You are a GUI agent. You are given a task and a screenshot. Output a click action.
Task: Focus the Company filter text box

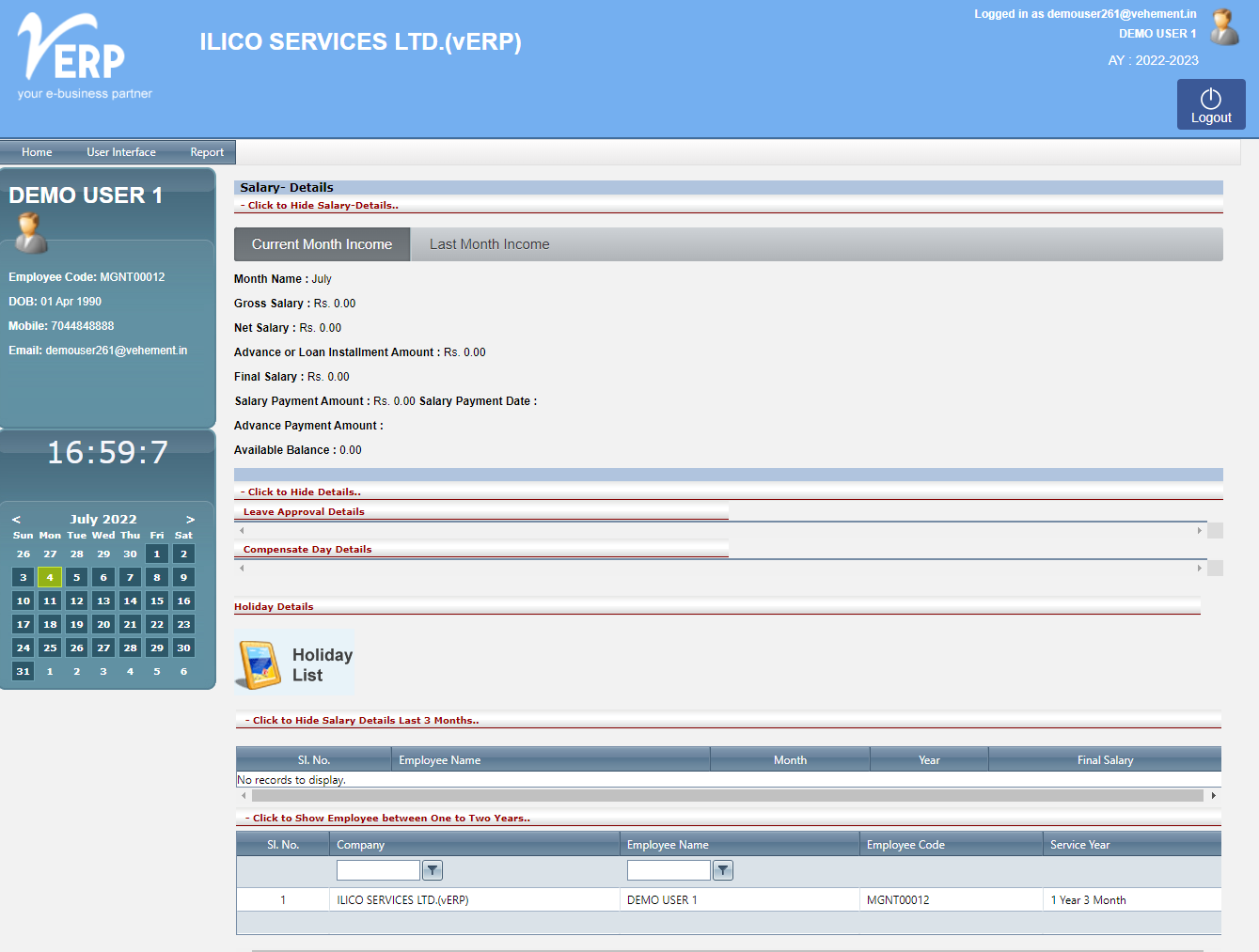[378, 870]
